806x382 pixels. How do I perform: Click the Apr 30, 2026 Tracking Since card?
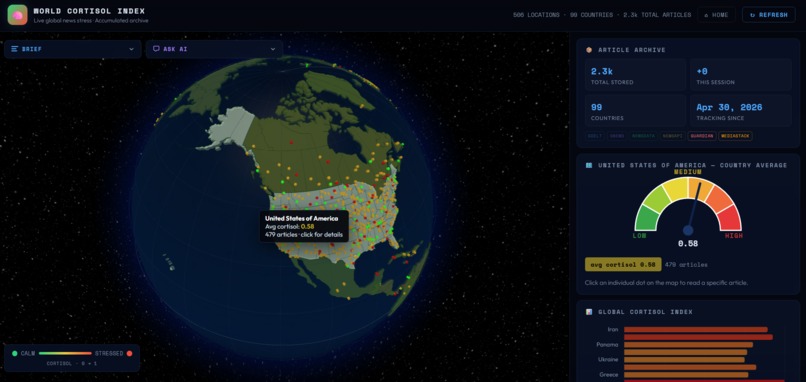click(x=741, y=111)
